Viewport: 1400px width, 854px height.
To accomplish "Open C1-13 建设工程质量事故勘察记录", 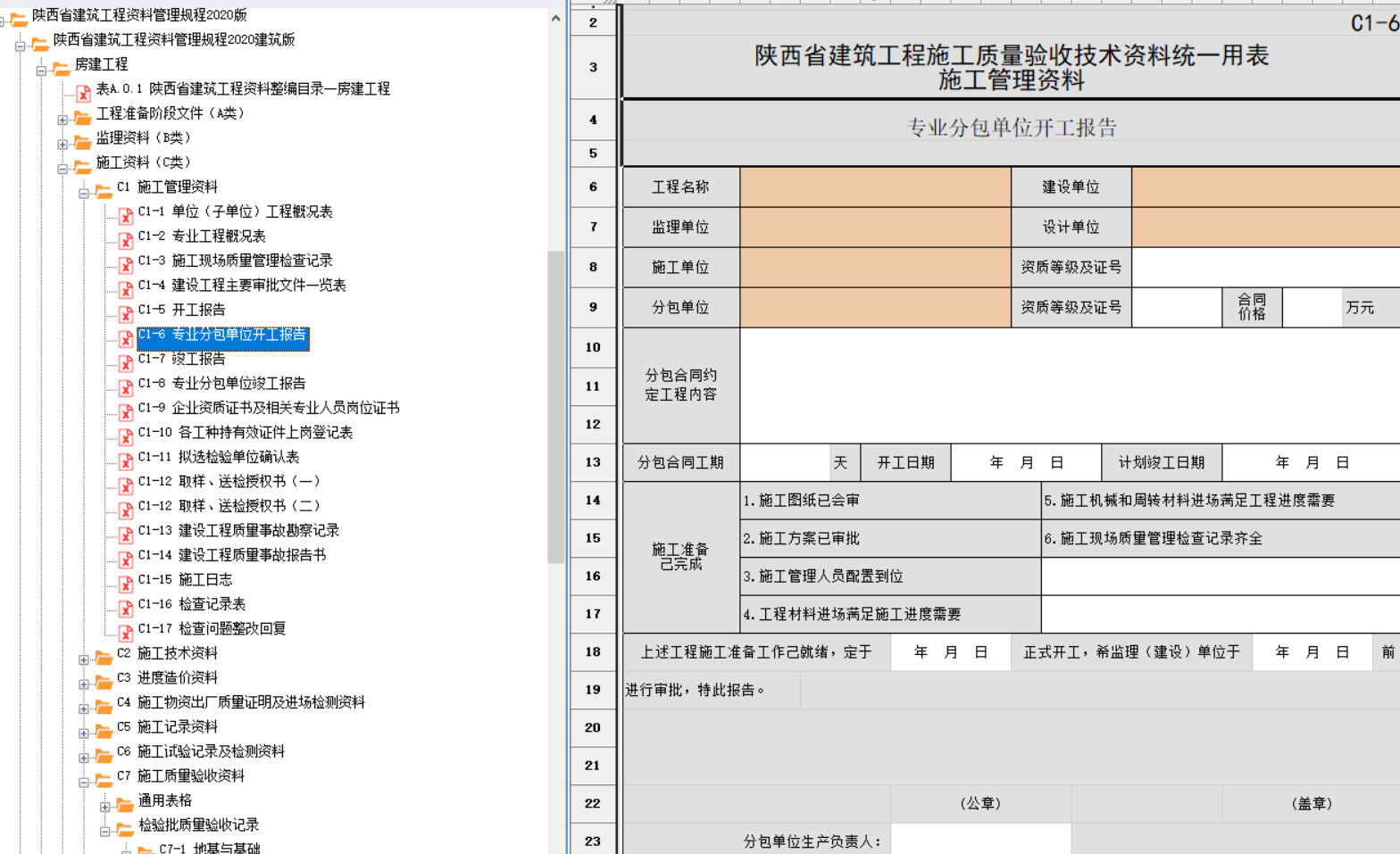I will point(238,530).
